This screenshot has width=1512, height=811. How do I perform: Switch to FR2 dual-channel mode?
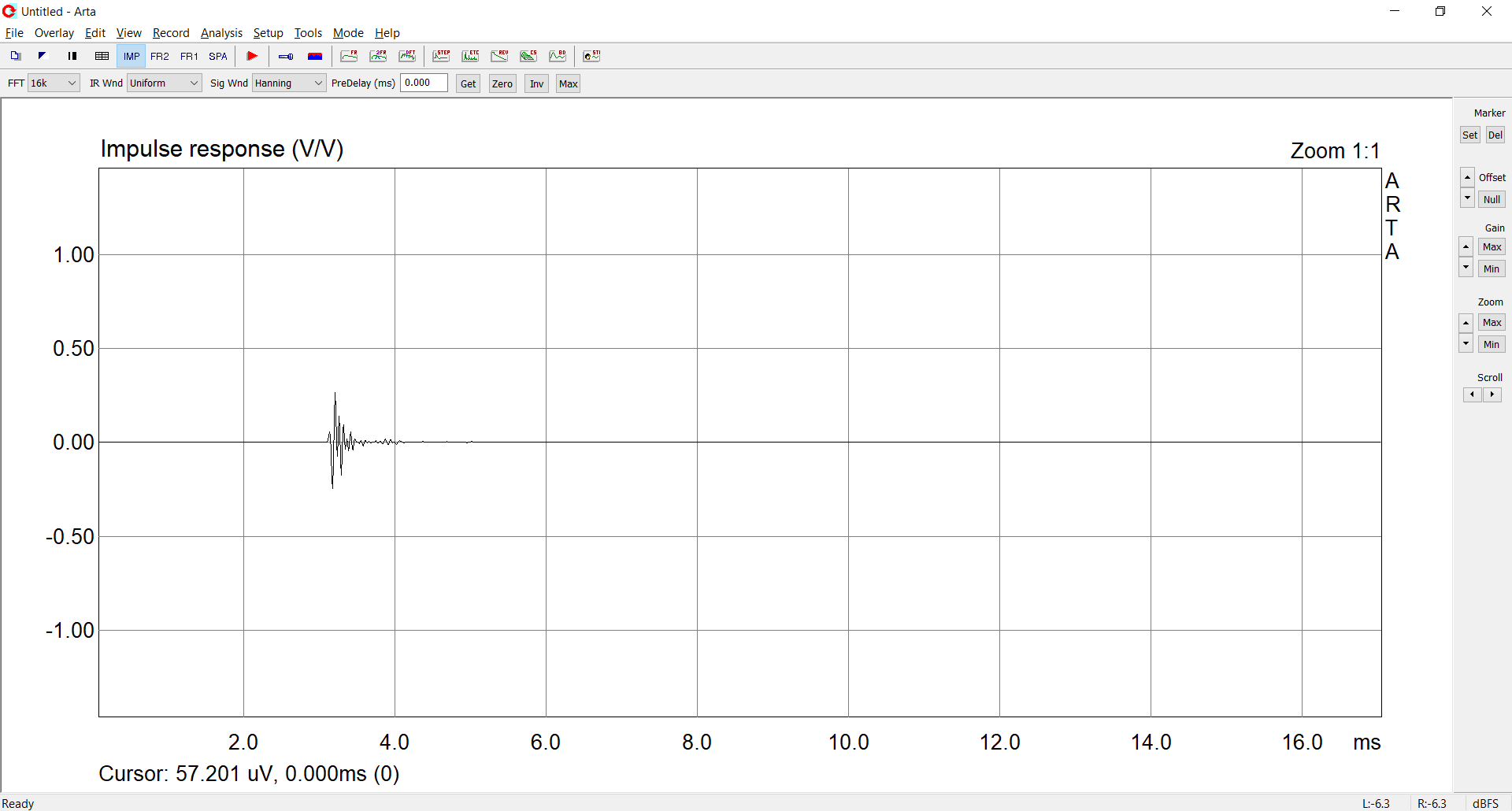pyautogui.click(x=160, y=56)
